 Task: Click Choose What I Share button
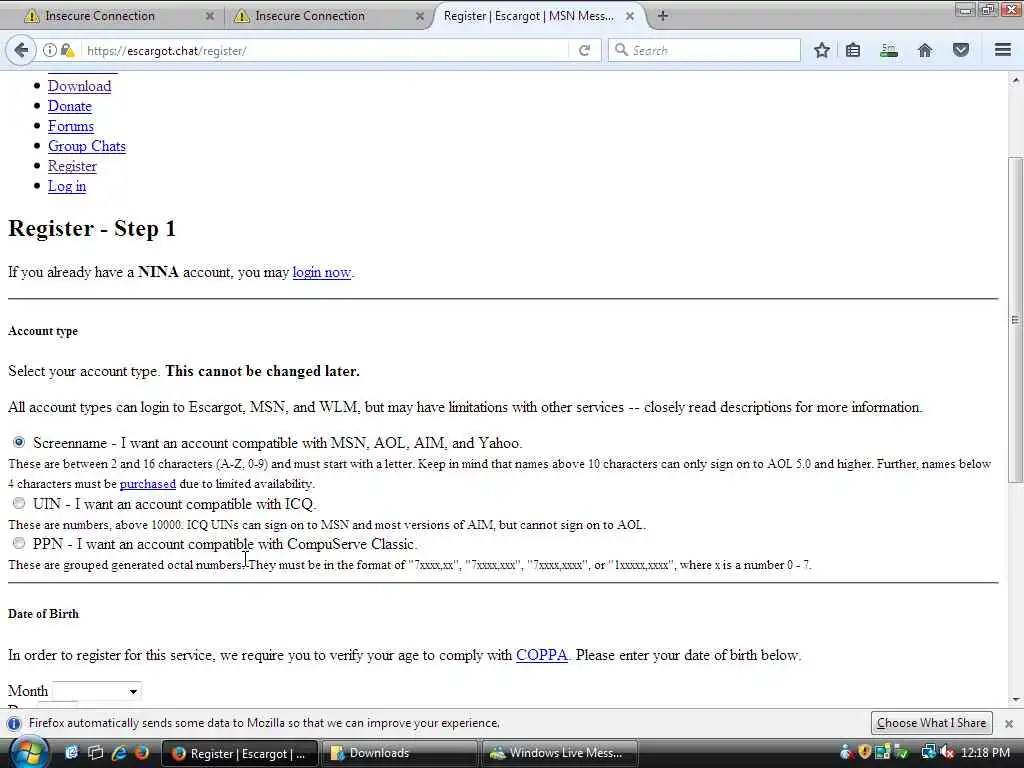931,723
